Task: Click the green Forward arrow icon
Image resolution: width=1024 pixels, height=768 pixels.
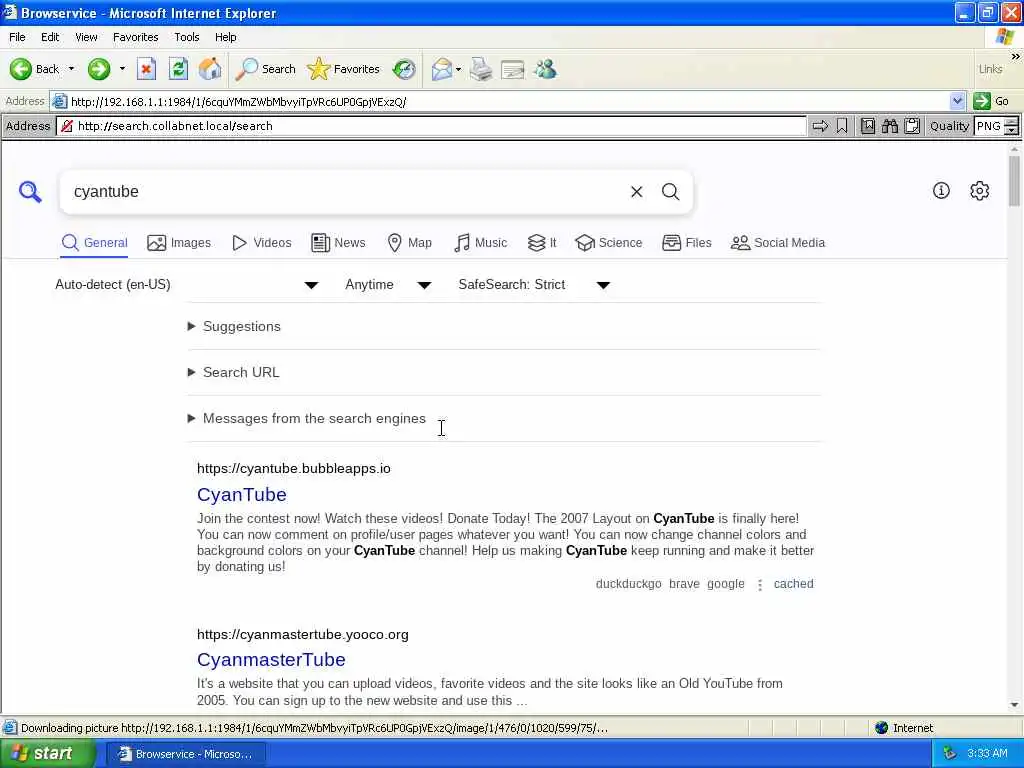Action: [99, 69]
